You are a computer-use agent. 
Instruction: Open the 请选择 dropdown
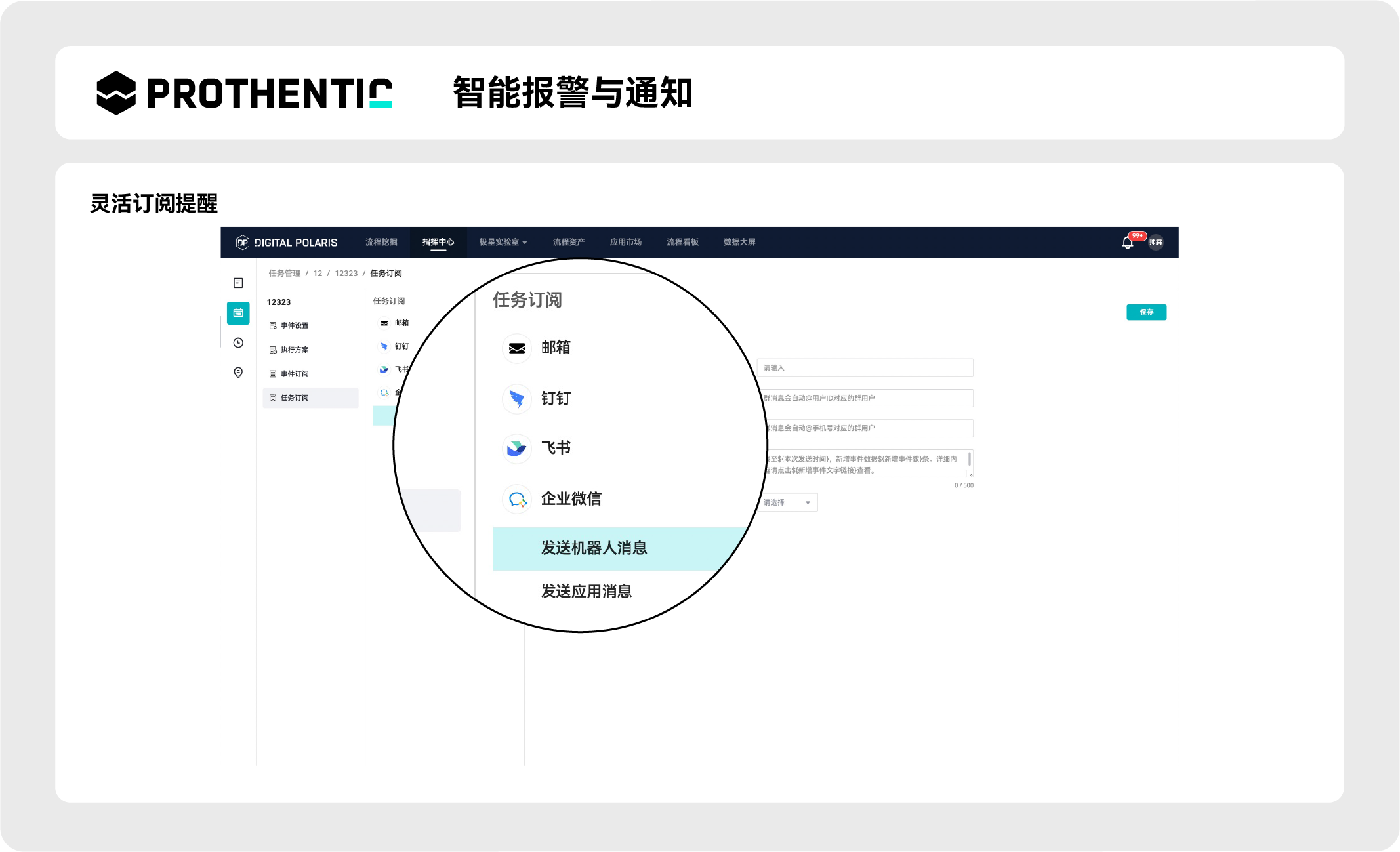(x=787, y=502)
